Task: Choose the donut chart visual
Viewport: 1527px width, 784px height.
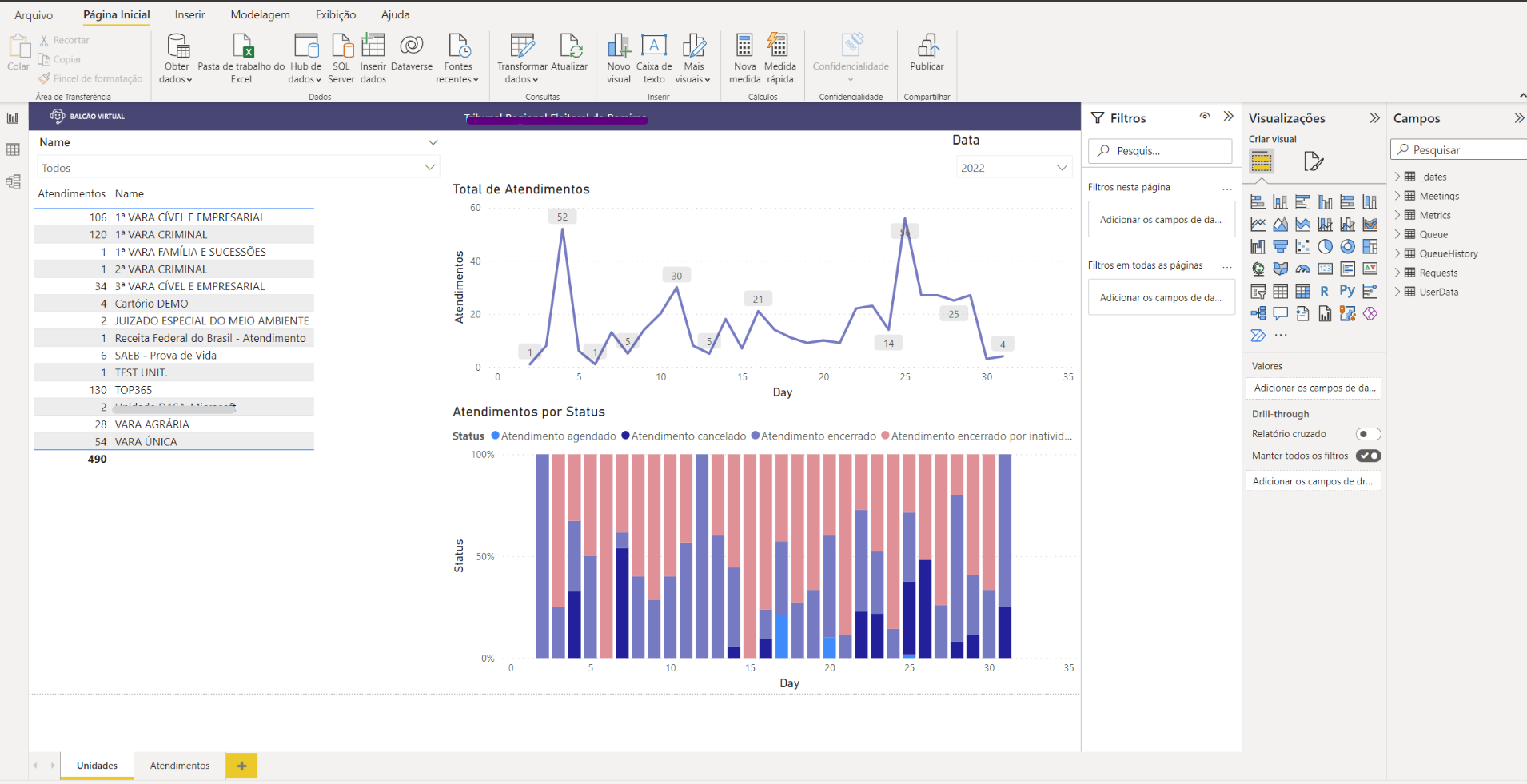Action: (1348, 246)
